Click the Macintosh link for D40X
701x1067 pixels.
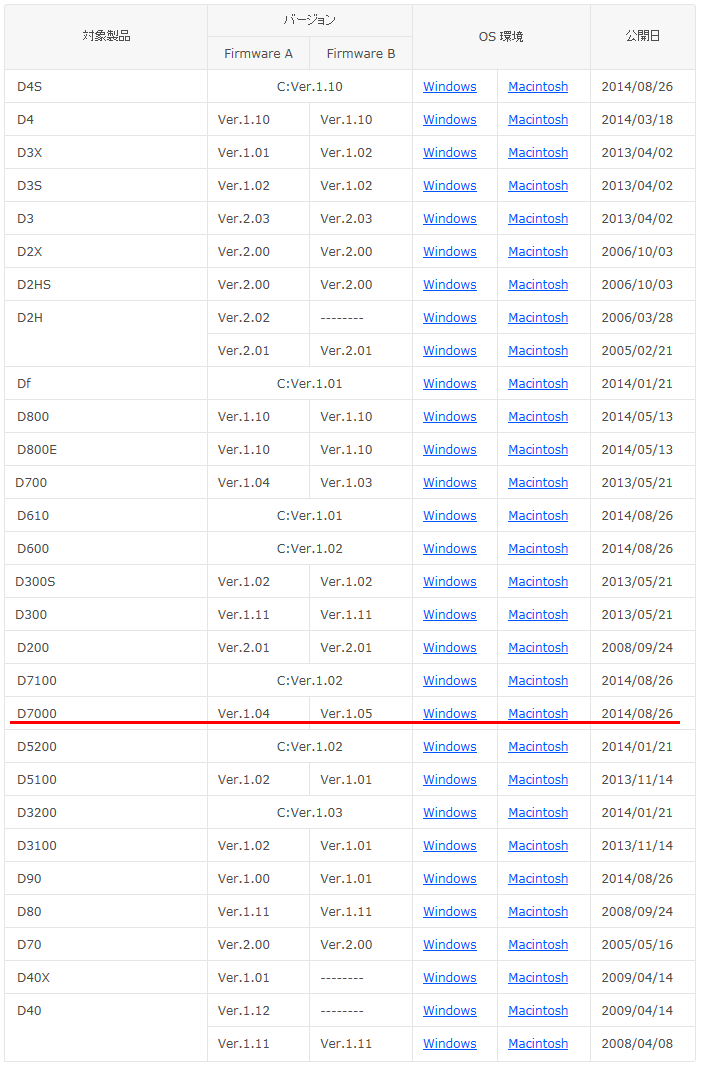(538, 977)
